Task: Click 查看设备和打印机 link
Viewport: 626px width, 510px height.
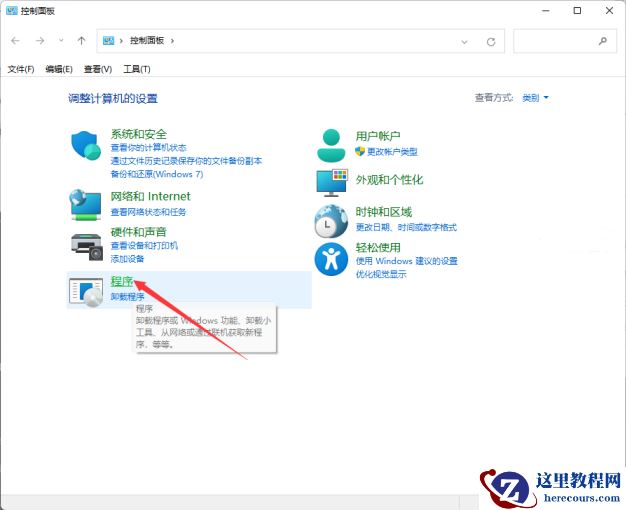Action: tap(144, 246)
